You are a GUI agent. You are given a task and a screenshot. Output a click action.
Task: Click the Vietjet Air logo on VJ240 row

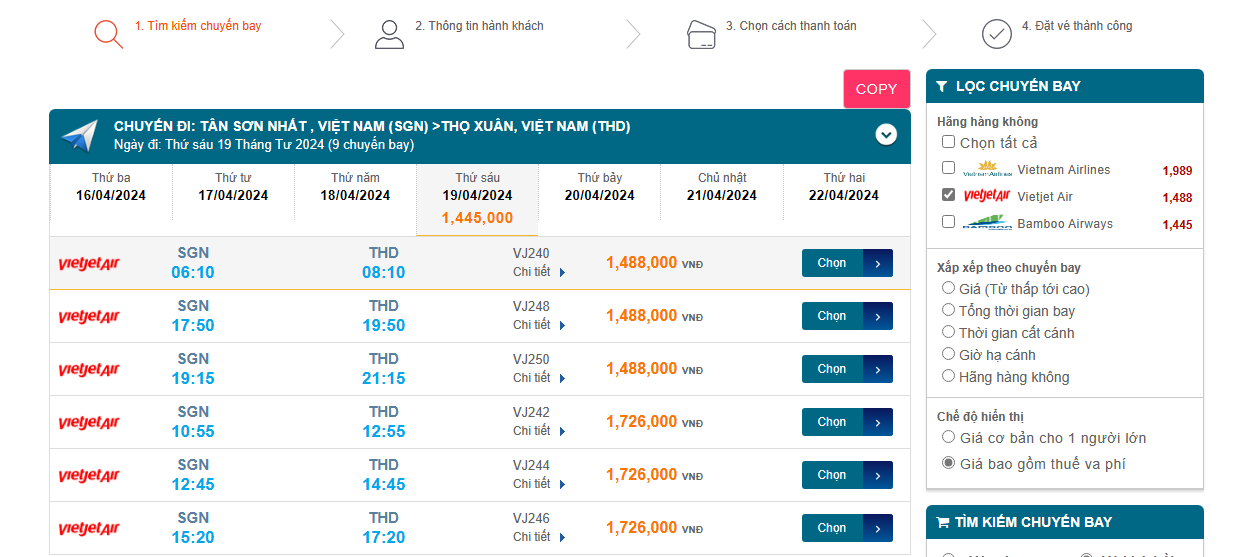(x=89, y=263)
